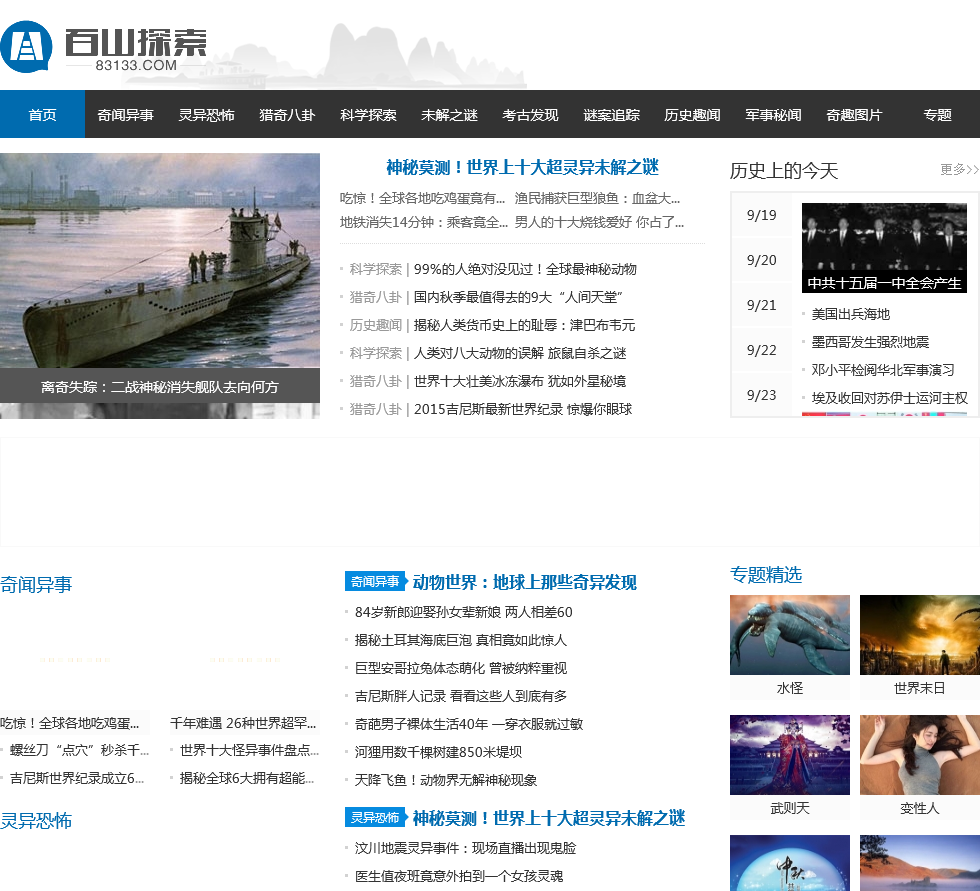Open 渔民捕获巨型狼鱼 article link
The image size is (980, 891).
598,198
